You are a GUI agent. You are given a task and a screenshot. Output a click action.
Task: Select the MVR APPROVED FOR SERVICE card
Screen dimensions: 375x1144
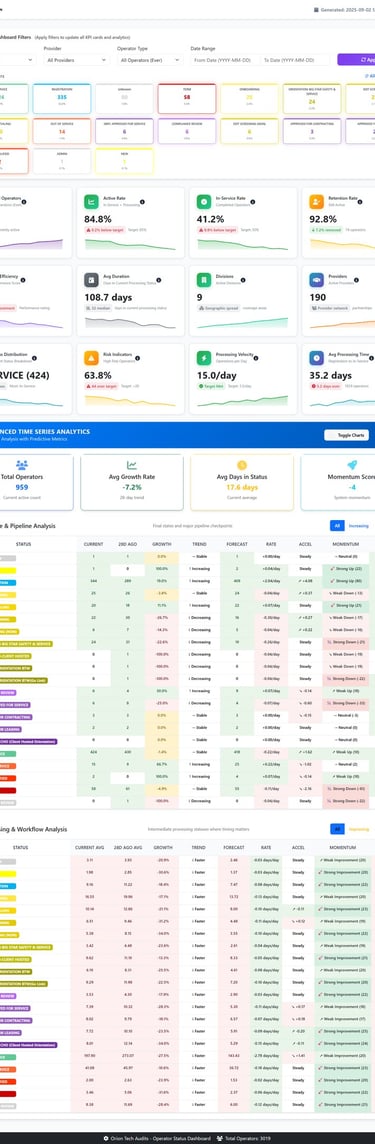124,131
